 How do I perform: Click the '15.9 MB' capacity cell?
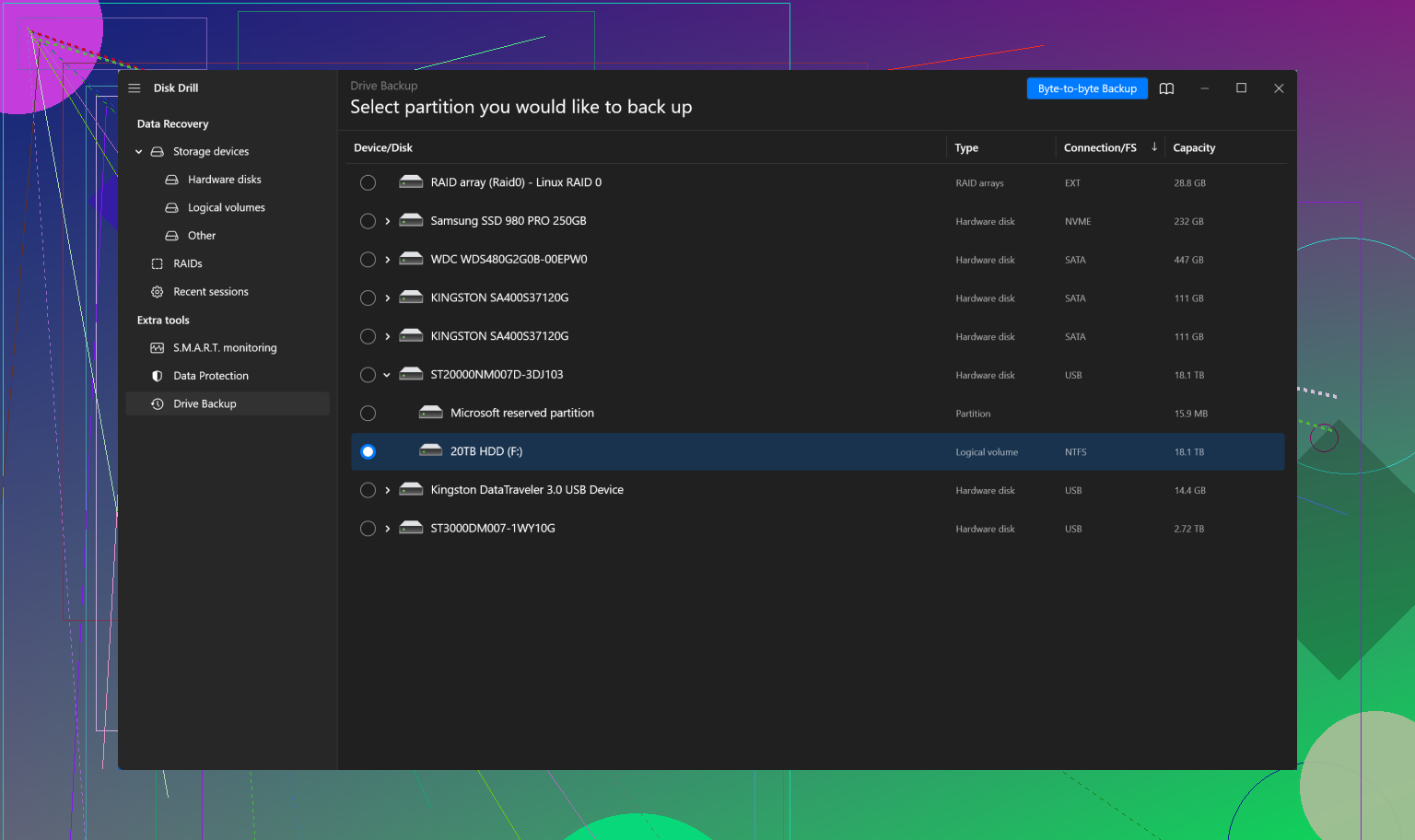1191,414
